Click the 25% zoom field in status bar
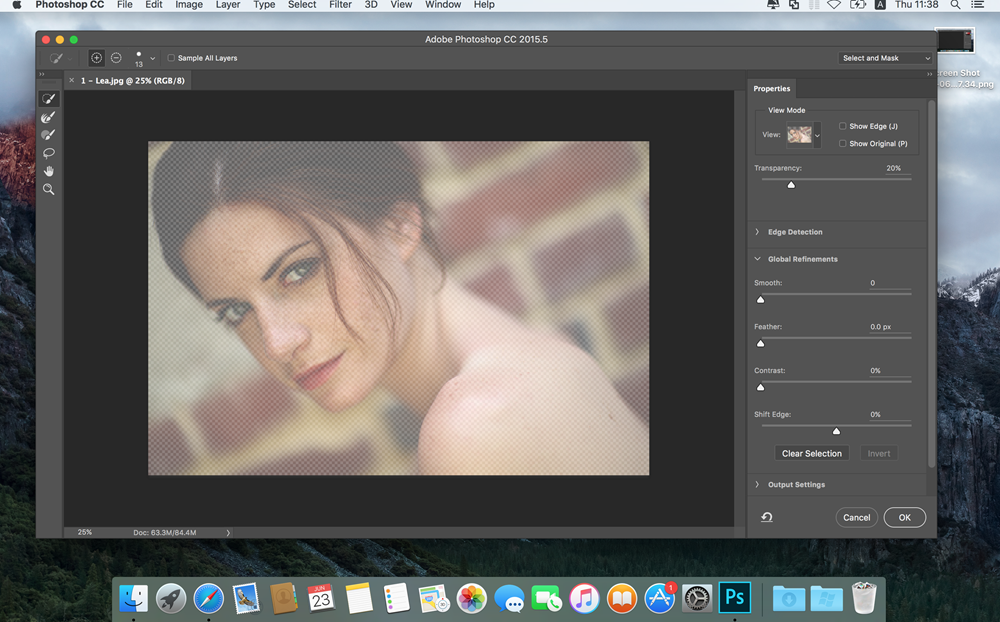The width and height of the screenshot is (1000, 622). (x=85, y=532)
